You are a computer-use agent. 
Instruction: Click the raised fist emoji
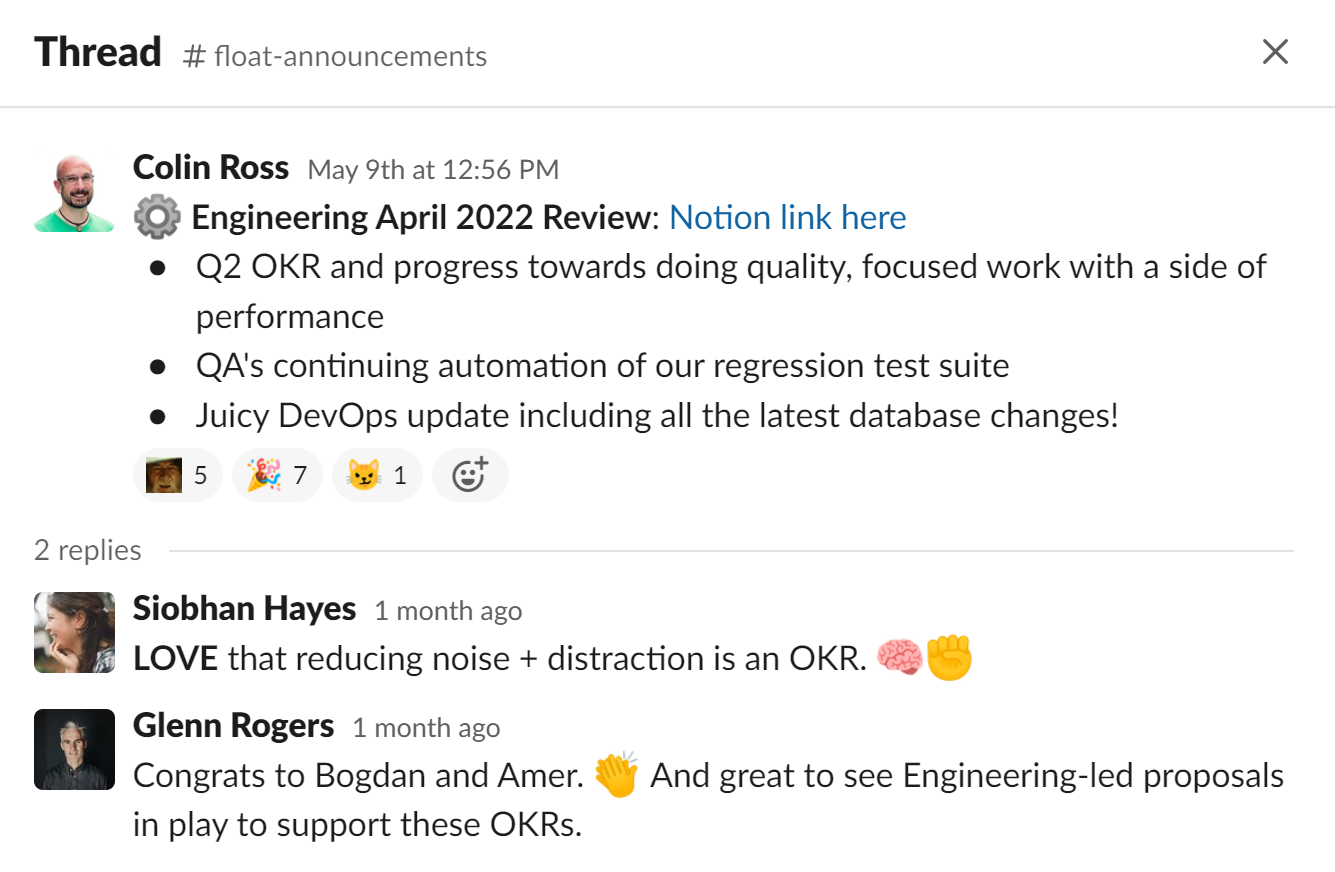click(x=949, y=658)
